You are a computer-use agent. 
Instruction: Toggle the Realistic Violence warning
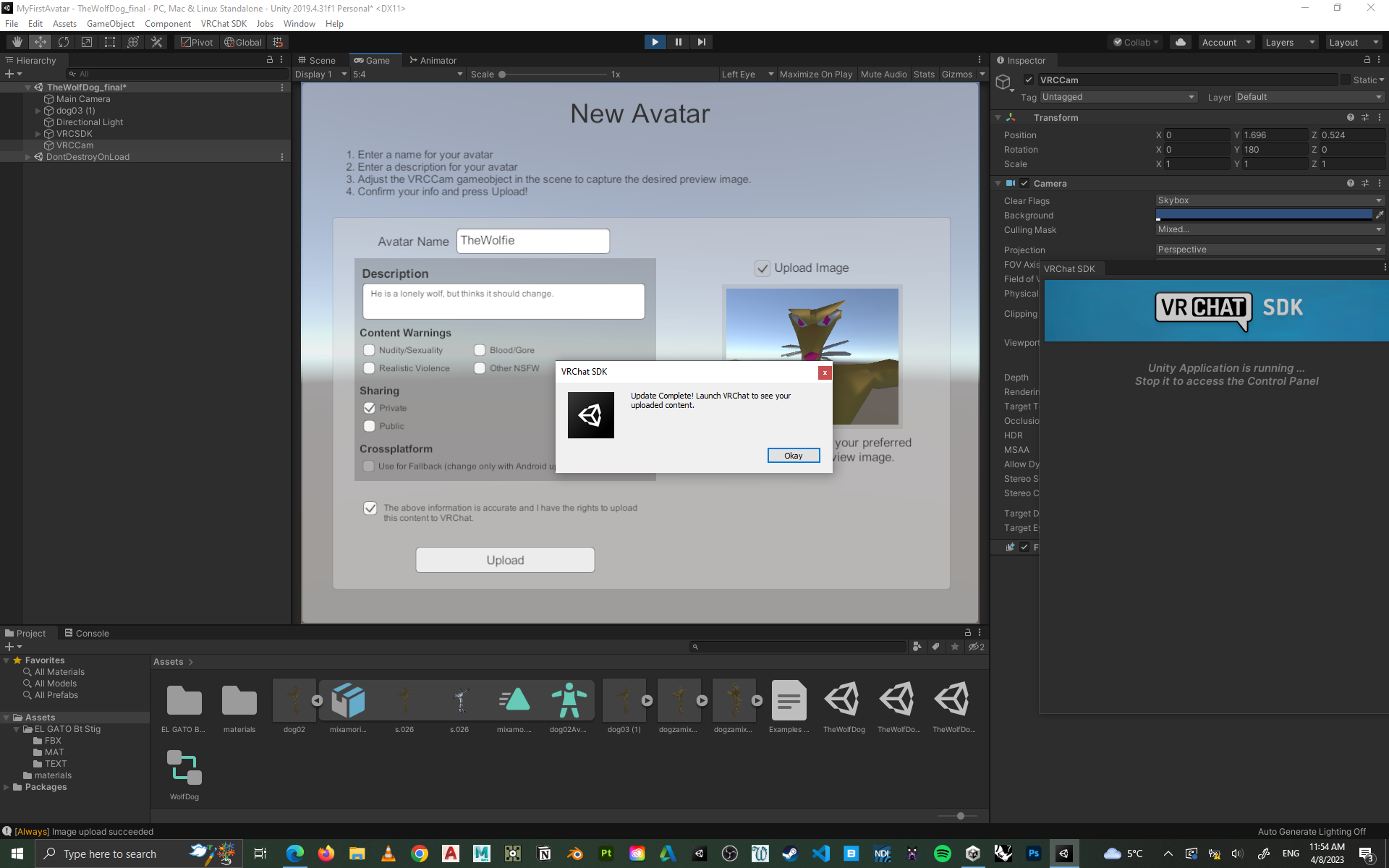(x=369, y=368)
